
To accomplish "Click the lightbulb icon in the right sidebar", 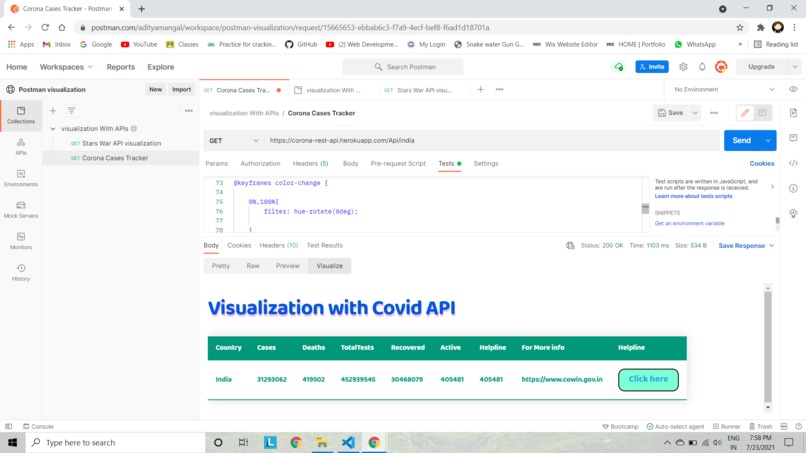I will pos(793,213).
